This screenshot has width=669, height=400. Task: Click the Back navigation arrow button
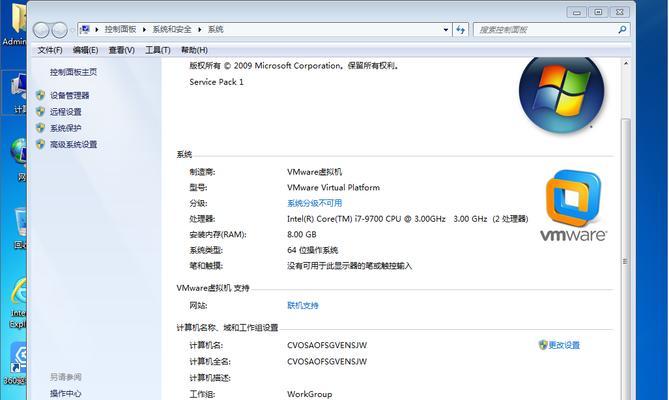point(41,30)
